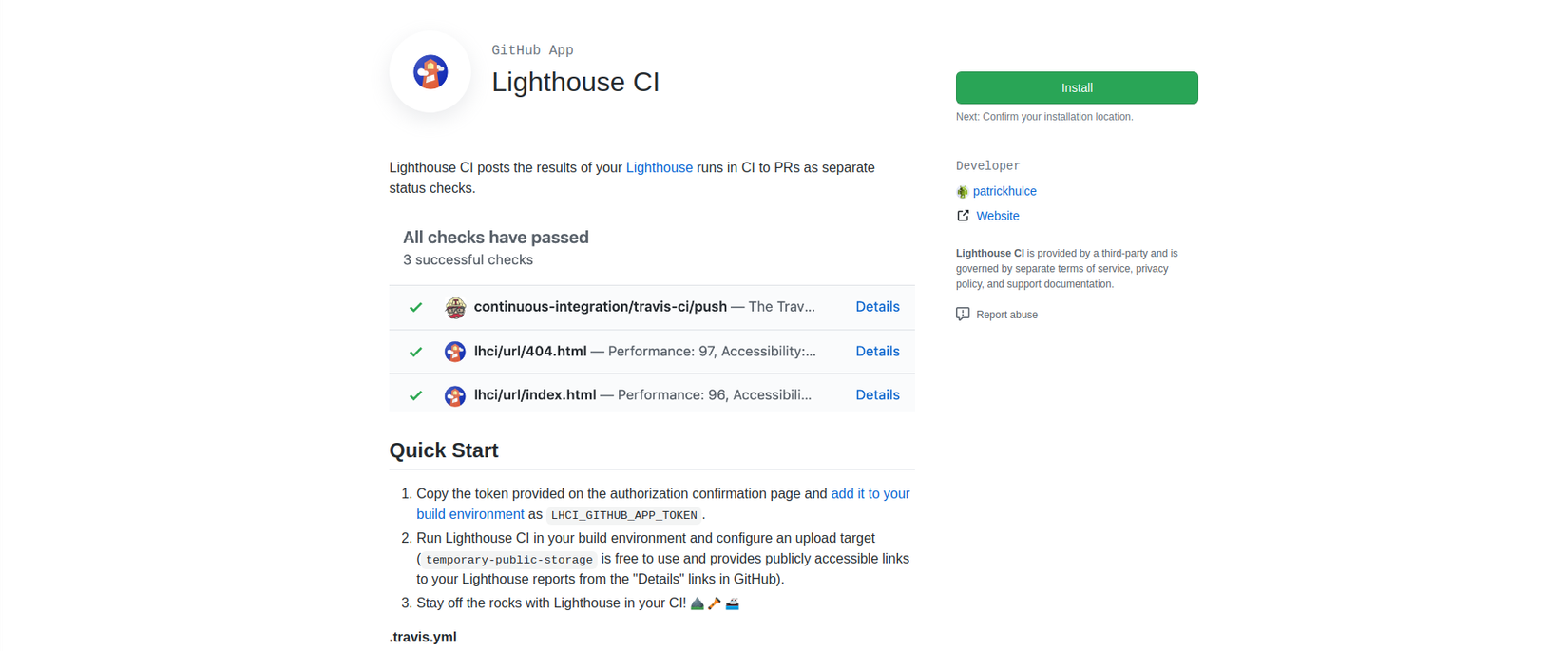This screenshot has width=1568, height=651.
Task: Visit the patrickhulce developer profile link
Action: [1004, 191]
